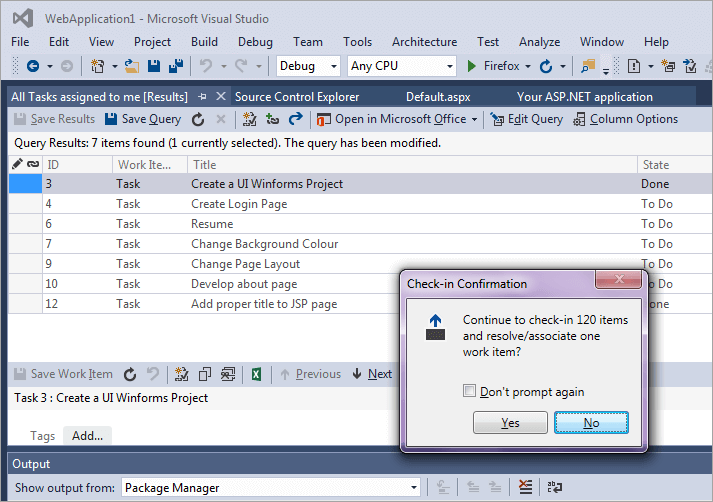Screen dimensions: 713x502
Task: Click Save Query button
Action: 143,119
